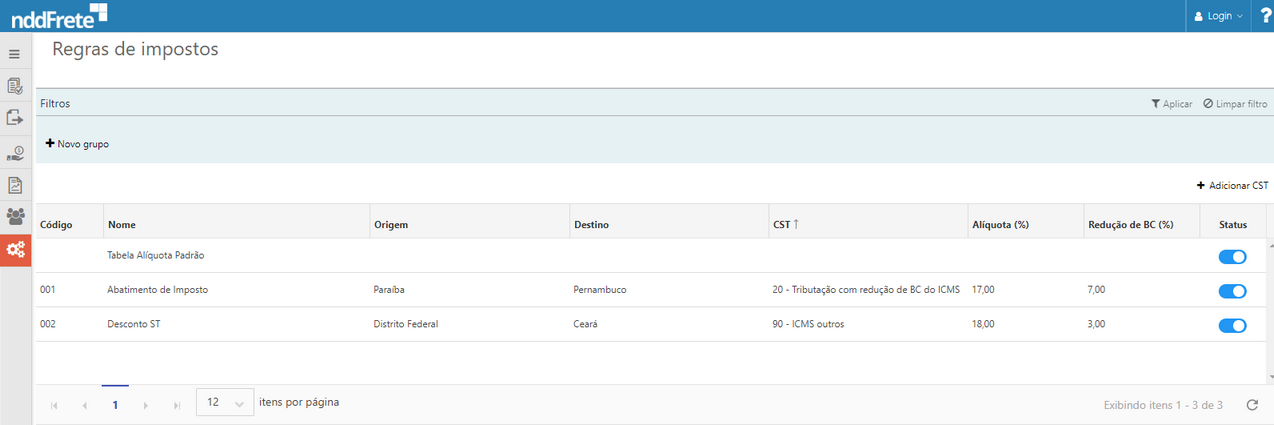The image size is (1274, 425).
Task: Open the items per page dropdown
Action: [x=224, y=403]
